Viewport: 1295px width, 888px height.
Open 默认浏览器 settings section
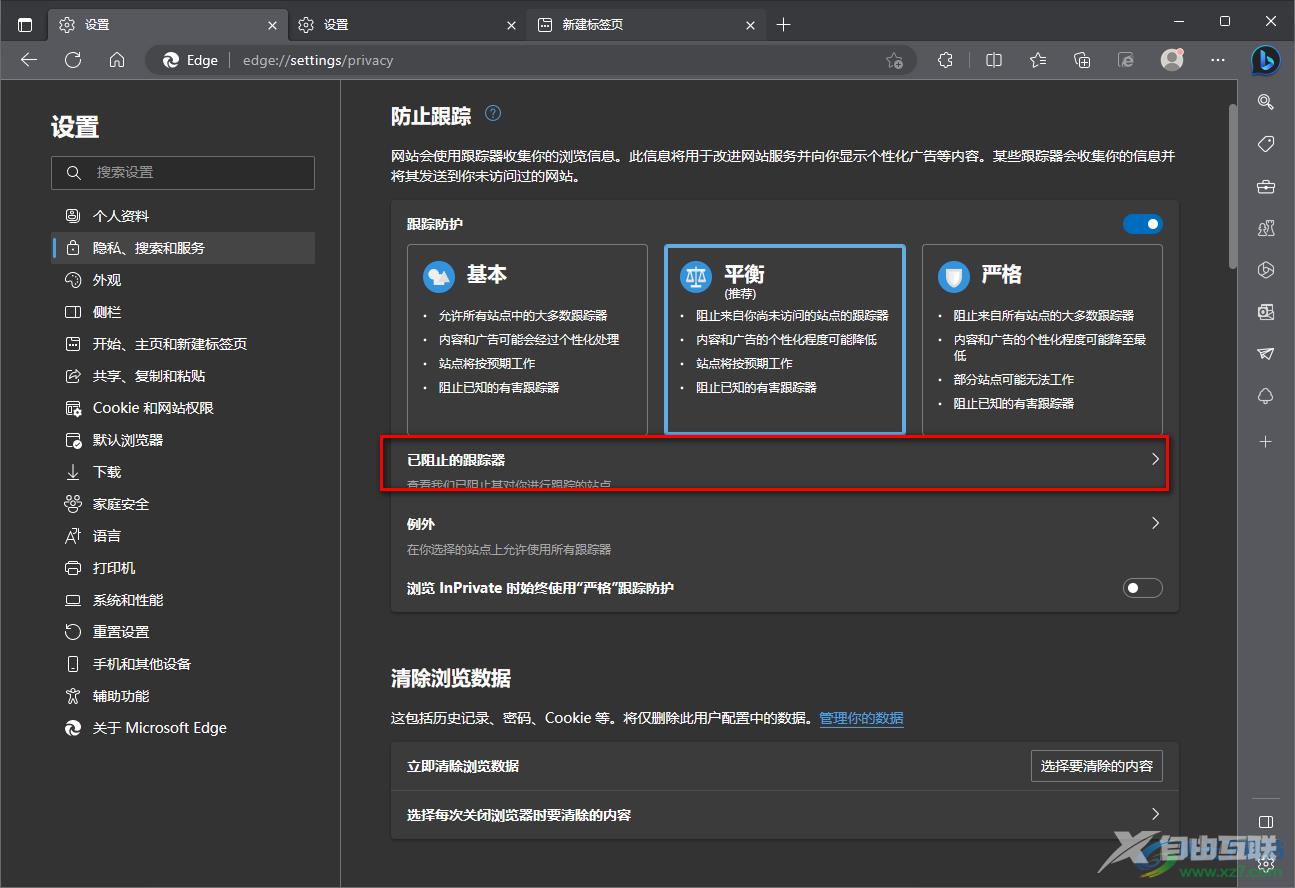[183, 440]
